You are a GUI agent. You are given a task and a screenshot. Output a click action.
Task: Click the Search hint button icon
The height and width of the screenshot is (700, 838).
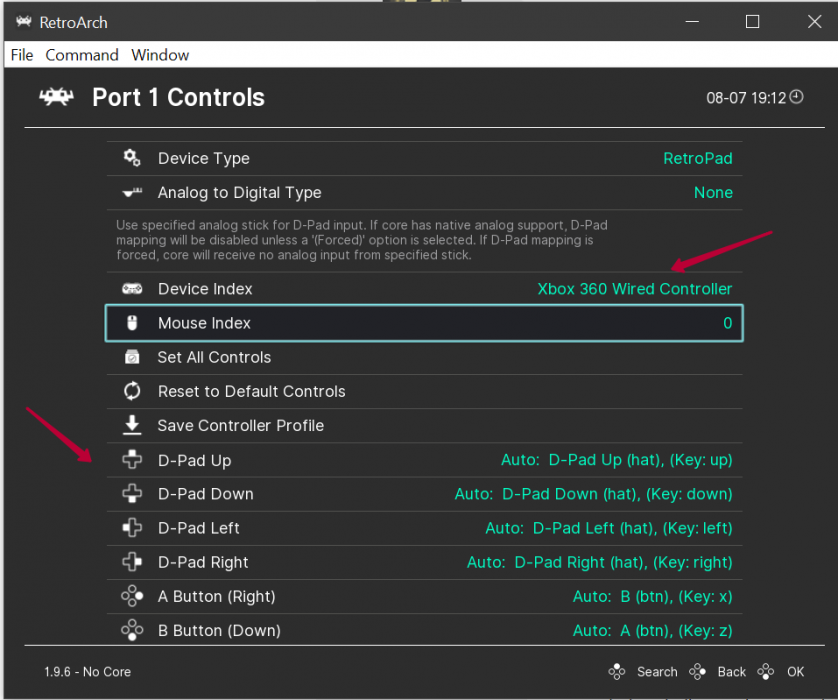[x=617, y=672]
